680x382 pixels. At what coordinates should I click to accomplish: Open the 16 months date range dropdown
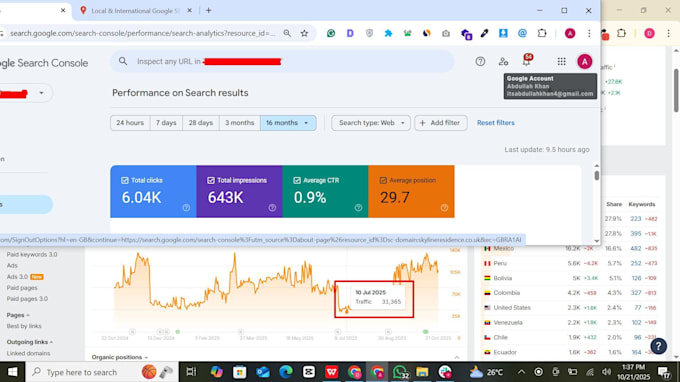click(288, 123)
